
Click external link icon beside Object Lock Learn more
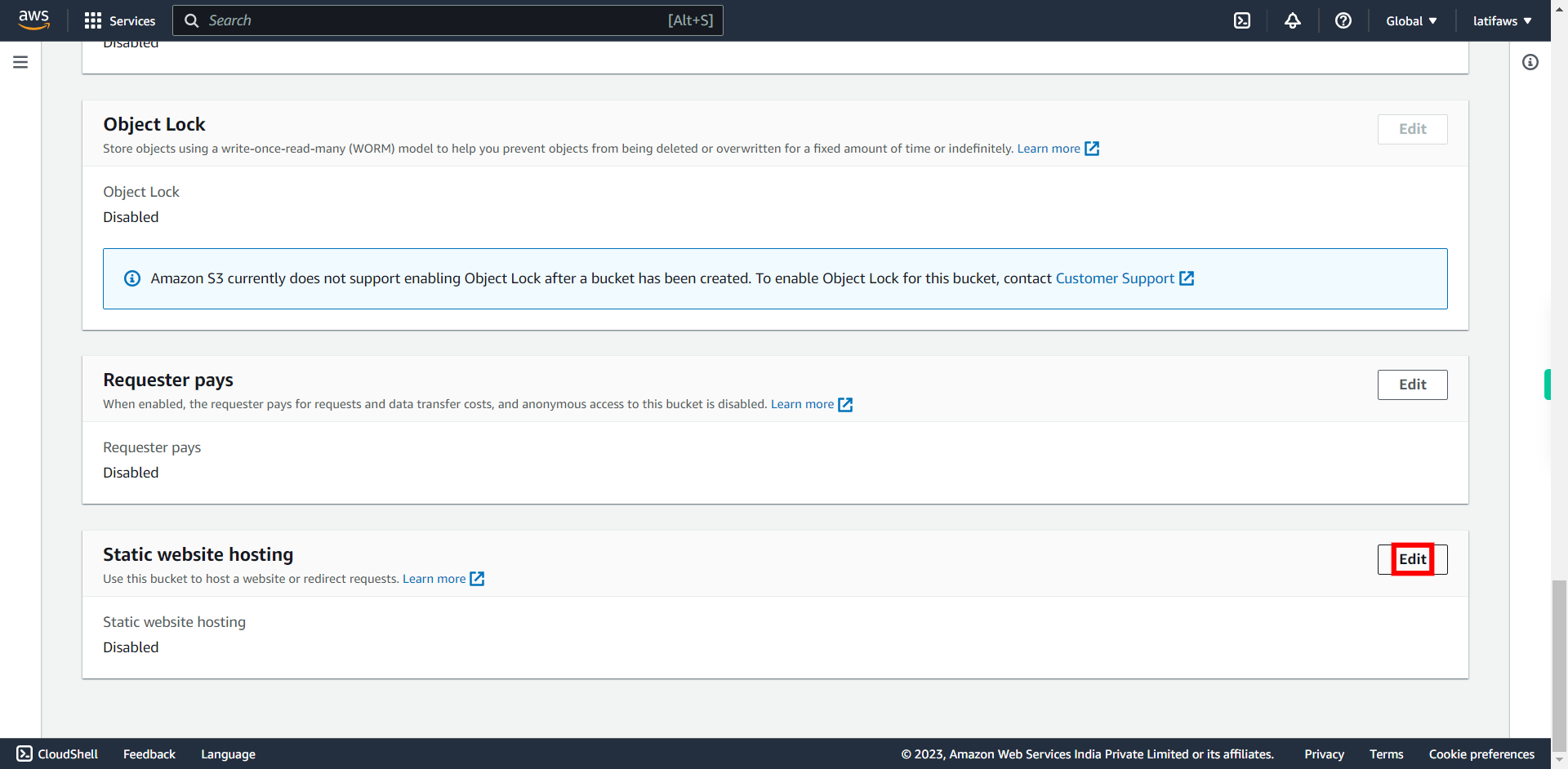pos(1092,149)
